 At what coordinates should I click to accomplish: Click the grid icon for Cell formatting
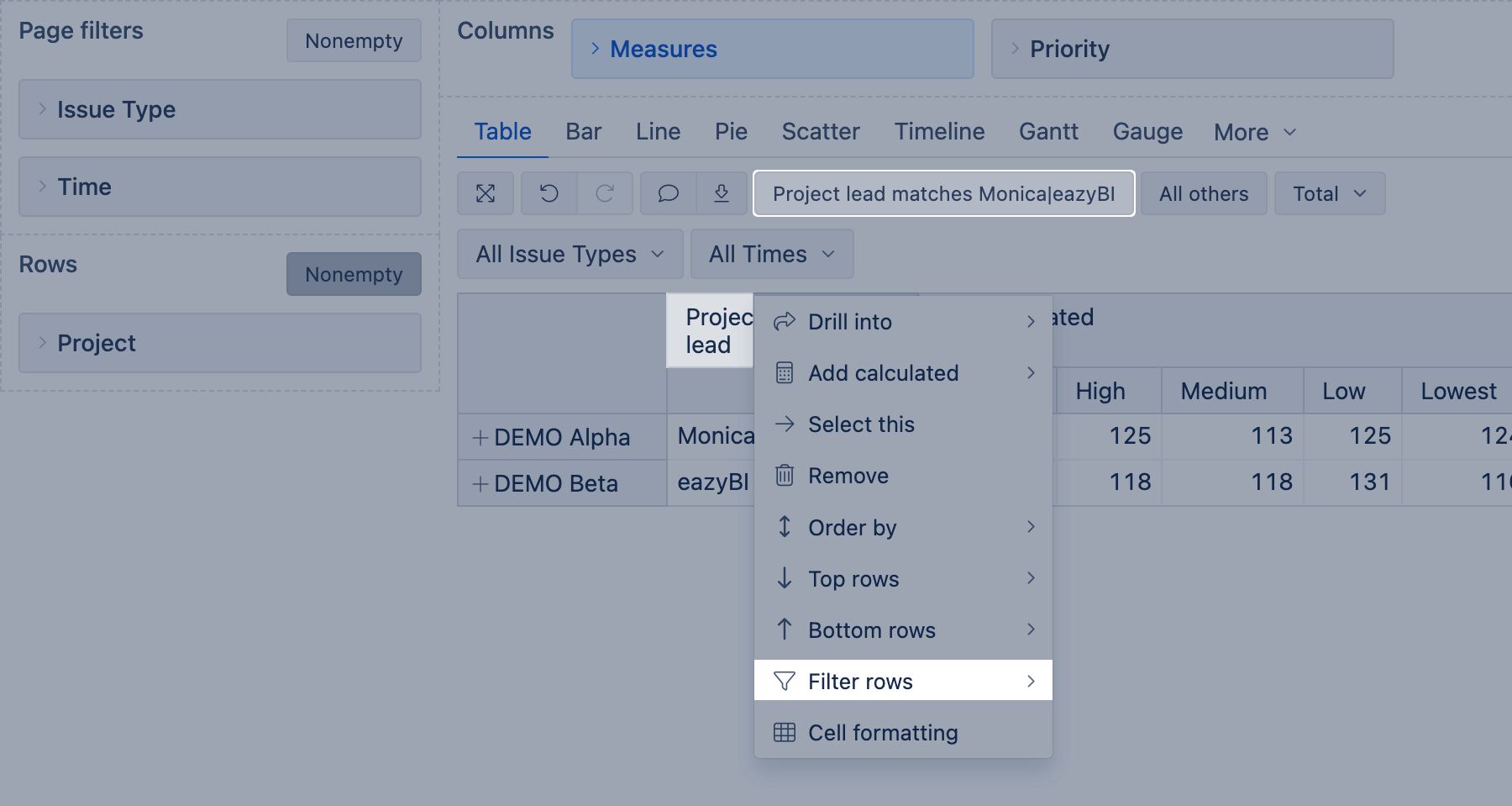click(785, 733)
